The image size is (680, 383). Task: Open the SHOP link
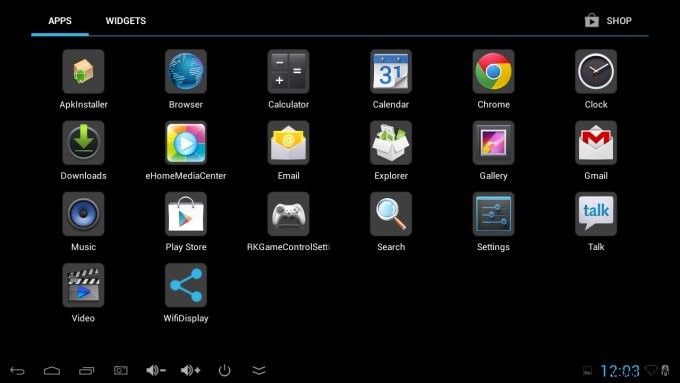608,20
